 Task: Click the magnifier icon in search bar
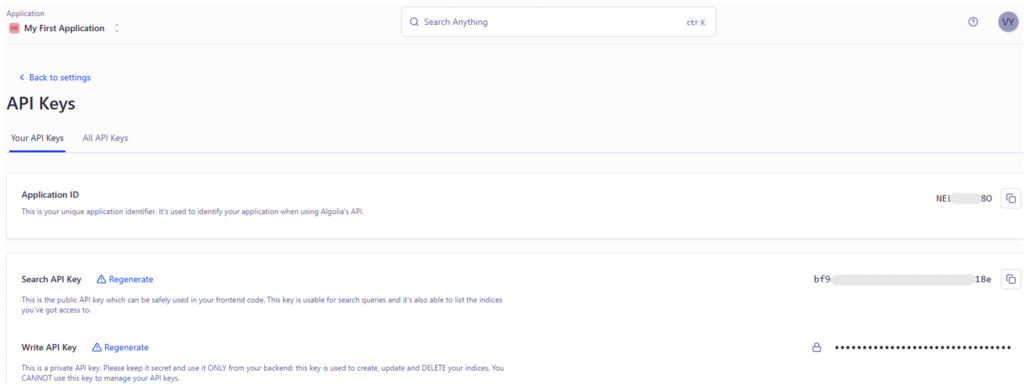(x=414, y=22)
